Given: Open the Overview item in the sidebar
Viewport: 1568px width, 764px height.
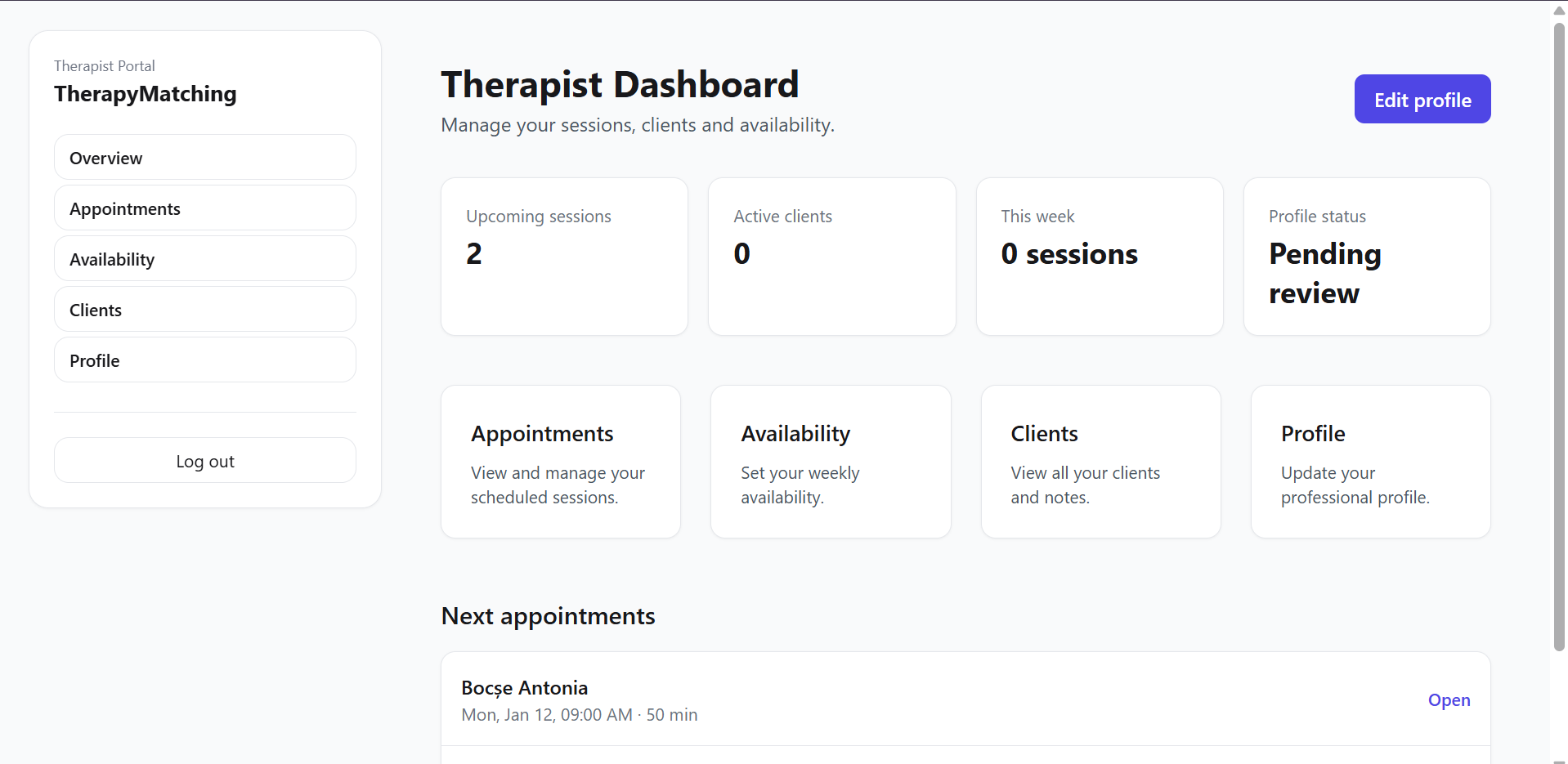Looking at the screenshot, I should coord(204,158).
